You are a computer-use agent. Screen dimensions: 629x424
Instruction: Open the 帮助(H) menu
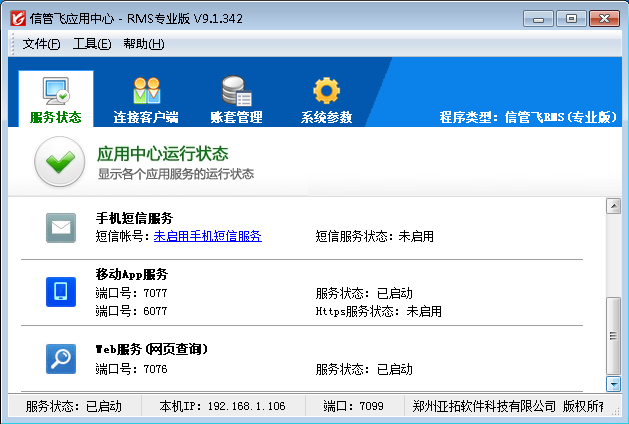[143, 44]
